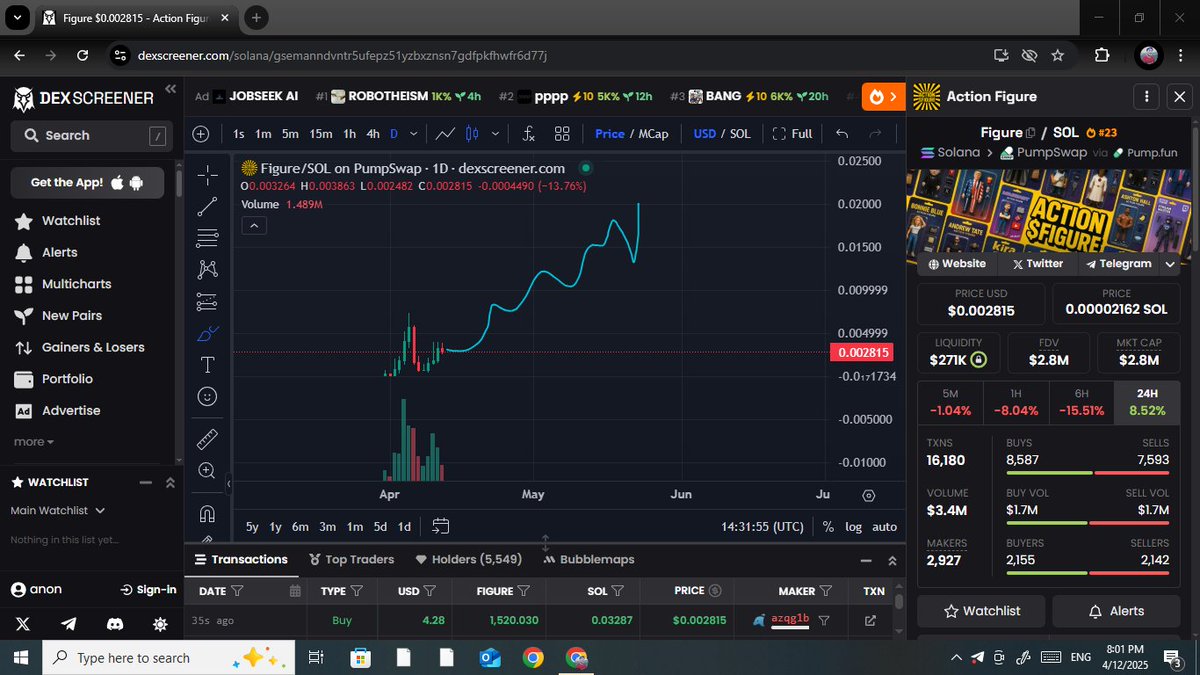Open the chart indicators fx menu
The width and height of the screenshot is (1200, 675).
pyautogui.click(x=528, y=133)
